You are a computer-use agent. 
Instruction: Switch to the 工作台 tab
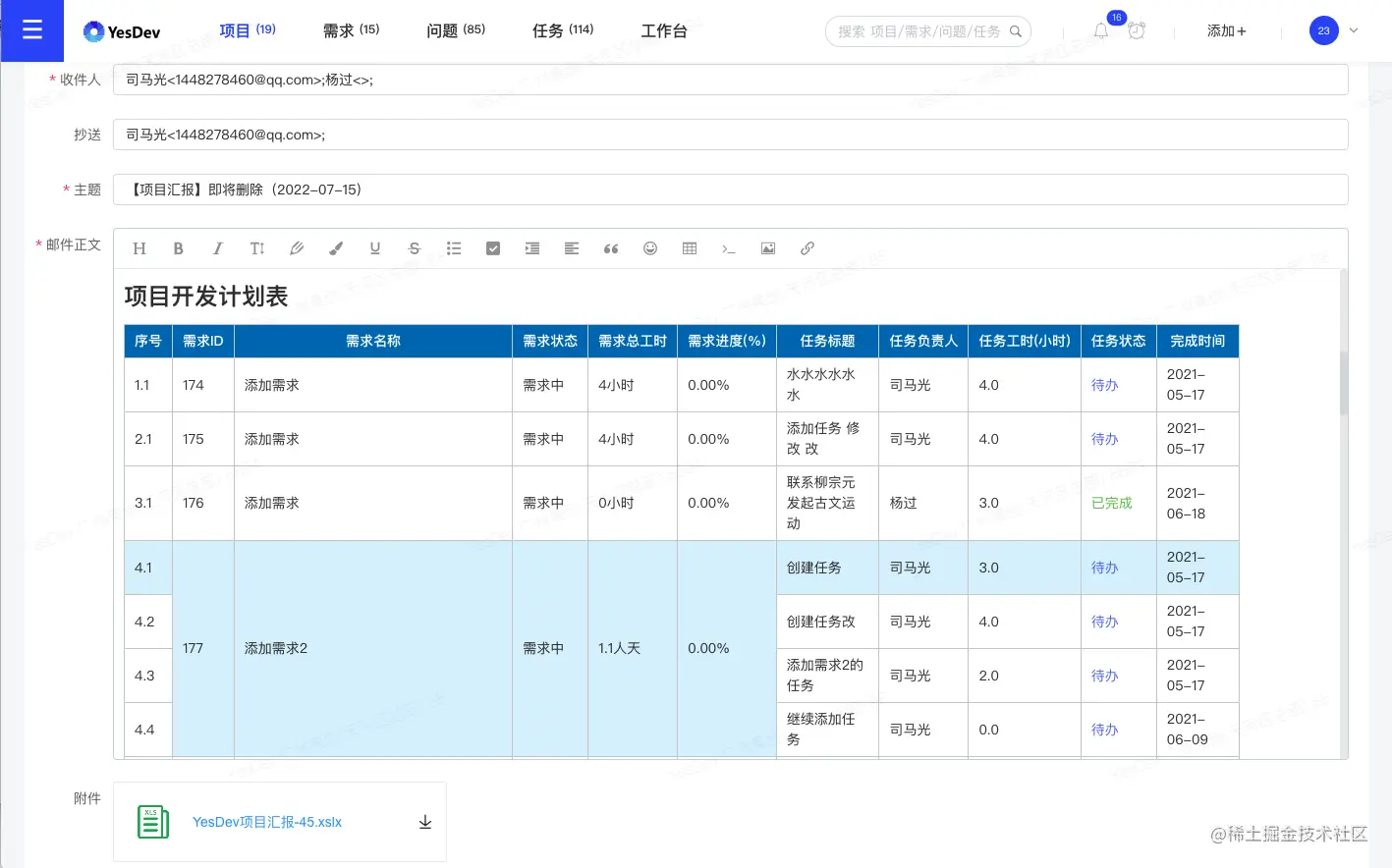(664, 30)
